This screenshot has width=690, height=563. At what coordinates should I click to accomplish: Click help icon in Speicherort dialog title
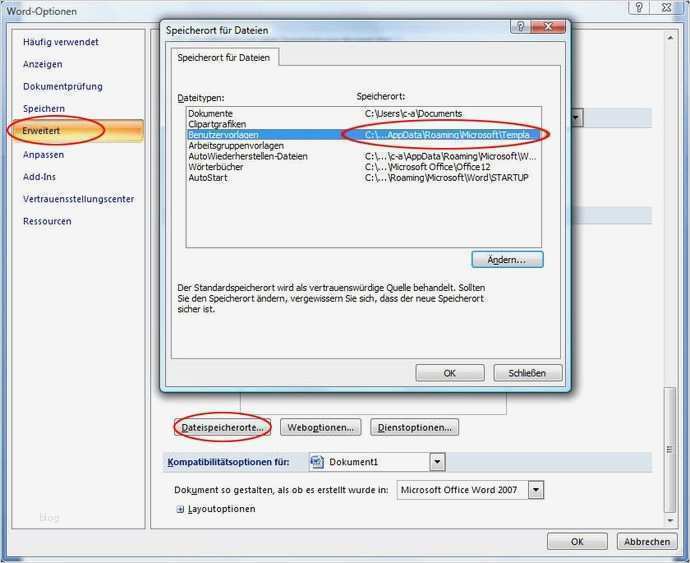click(520, 27)
